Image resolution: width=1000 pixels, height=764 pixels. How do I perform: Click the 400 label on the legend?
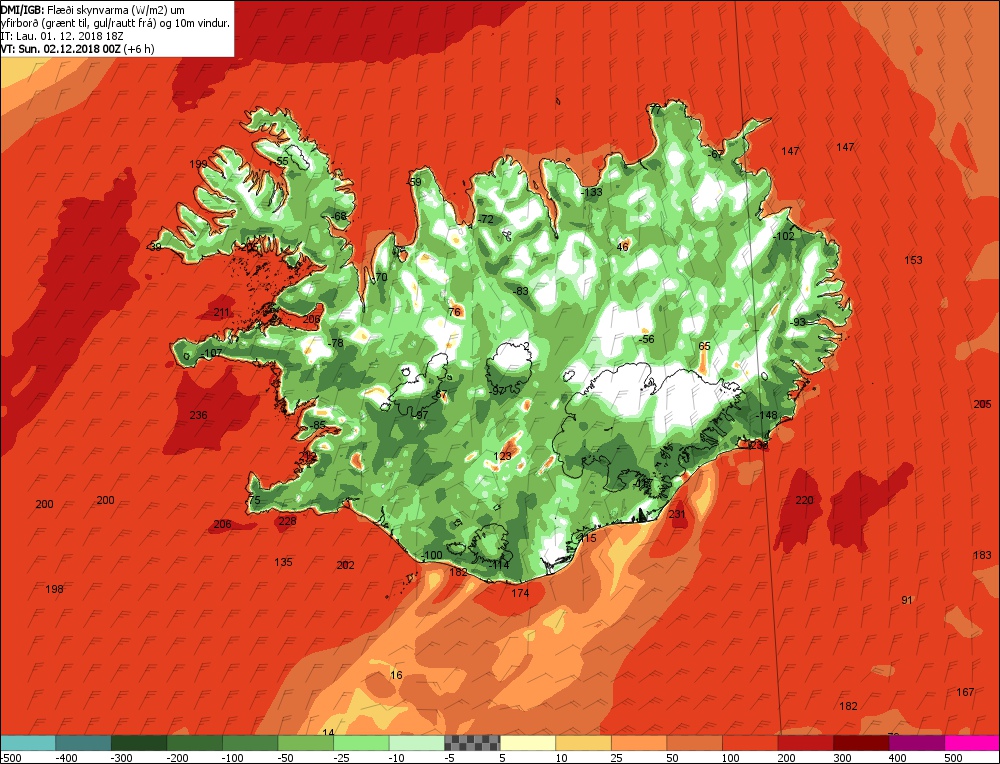coord(897,758)
